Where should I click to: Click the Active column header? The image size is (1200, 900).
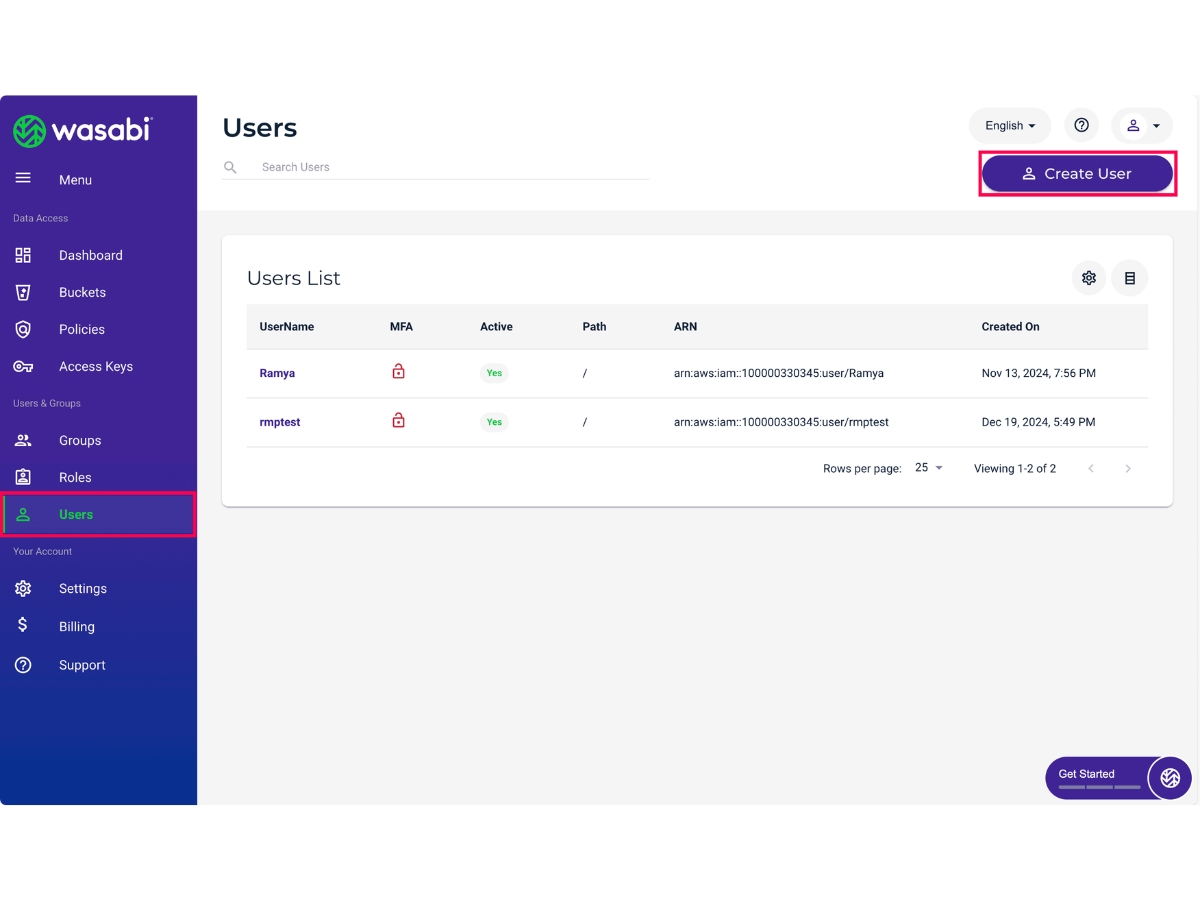click(x=496, y=326)
